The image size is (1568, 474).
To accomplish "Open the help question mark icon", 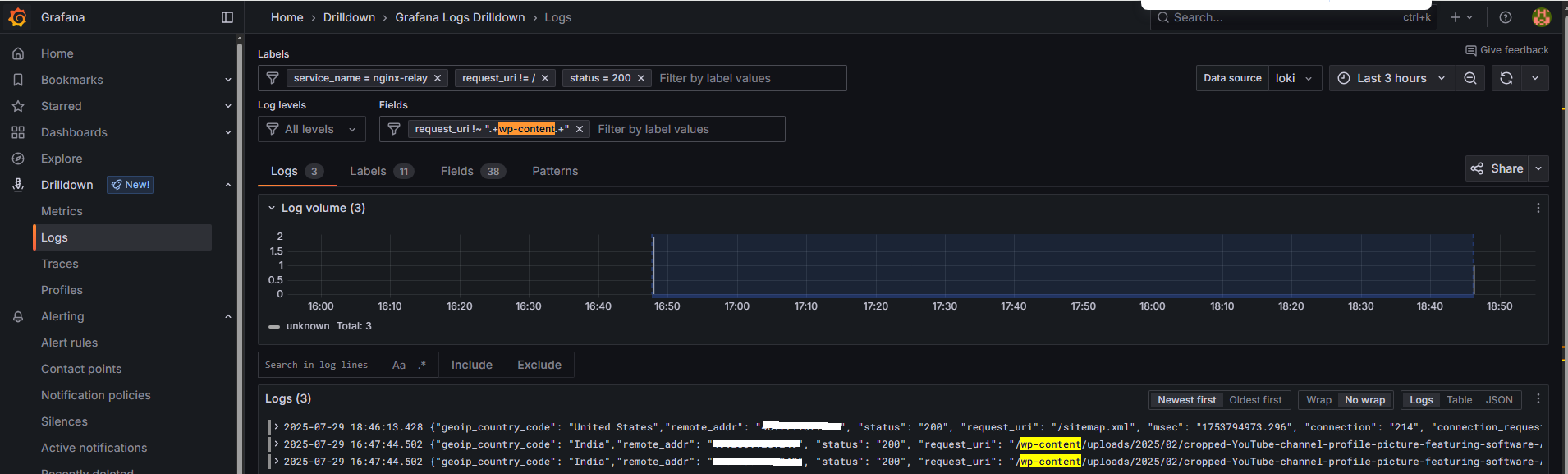I will pos(1506,17).
